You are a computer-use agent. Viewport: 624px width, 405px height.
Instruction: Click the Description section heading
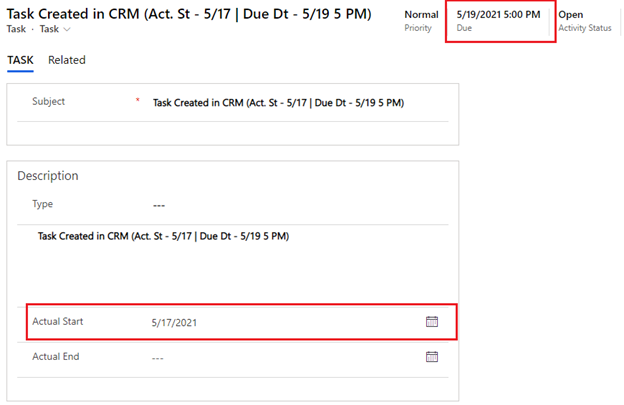48,176
